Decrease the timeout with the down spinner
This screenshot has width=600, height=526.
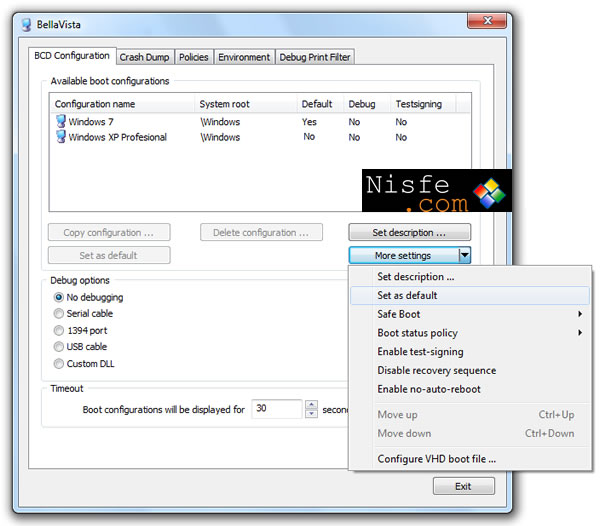[x=311, y=414]
